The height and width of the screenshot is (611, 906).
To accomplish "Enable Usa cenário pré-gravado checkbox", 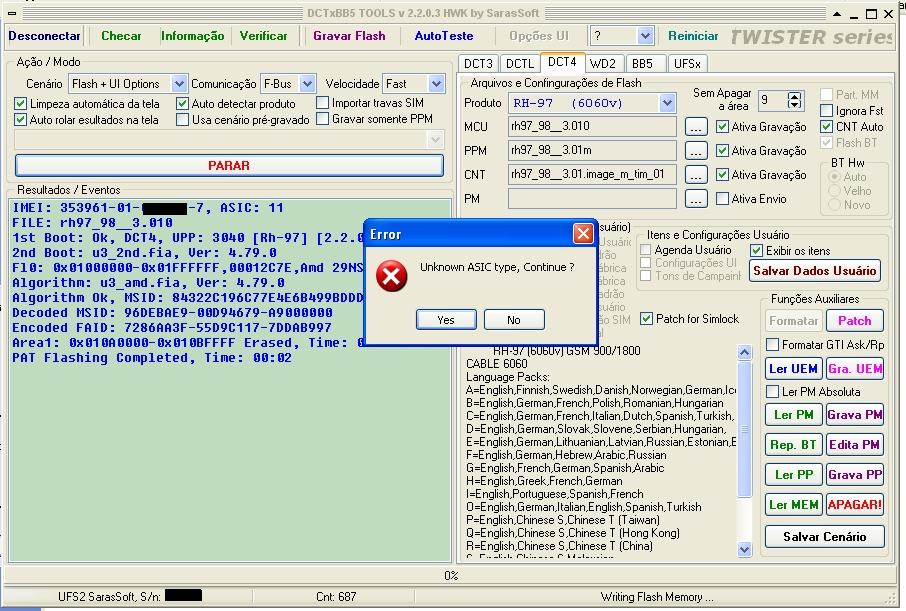I will pos(183,120).
